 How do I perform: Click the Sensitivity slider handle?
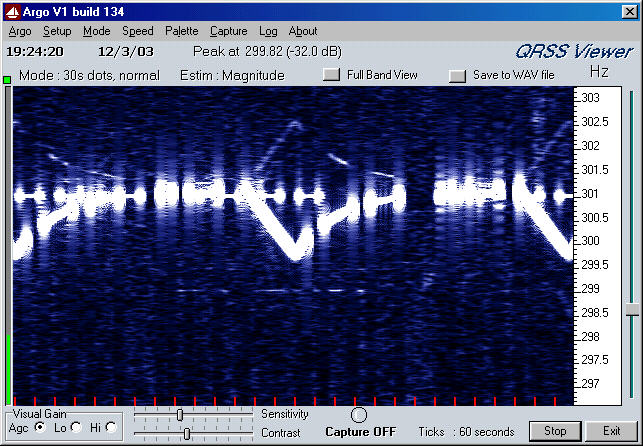(x=180, y=414)
